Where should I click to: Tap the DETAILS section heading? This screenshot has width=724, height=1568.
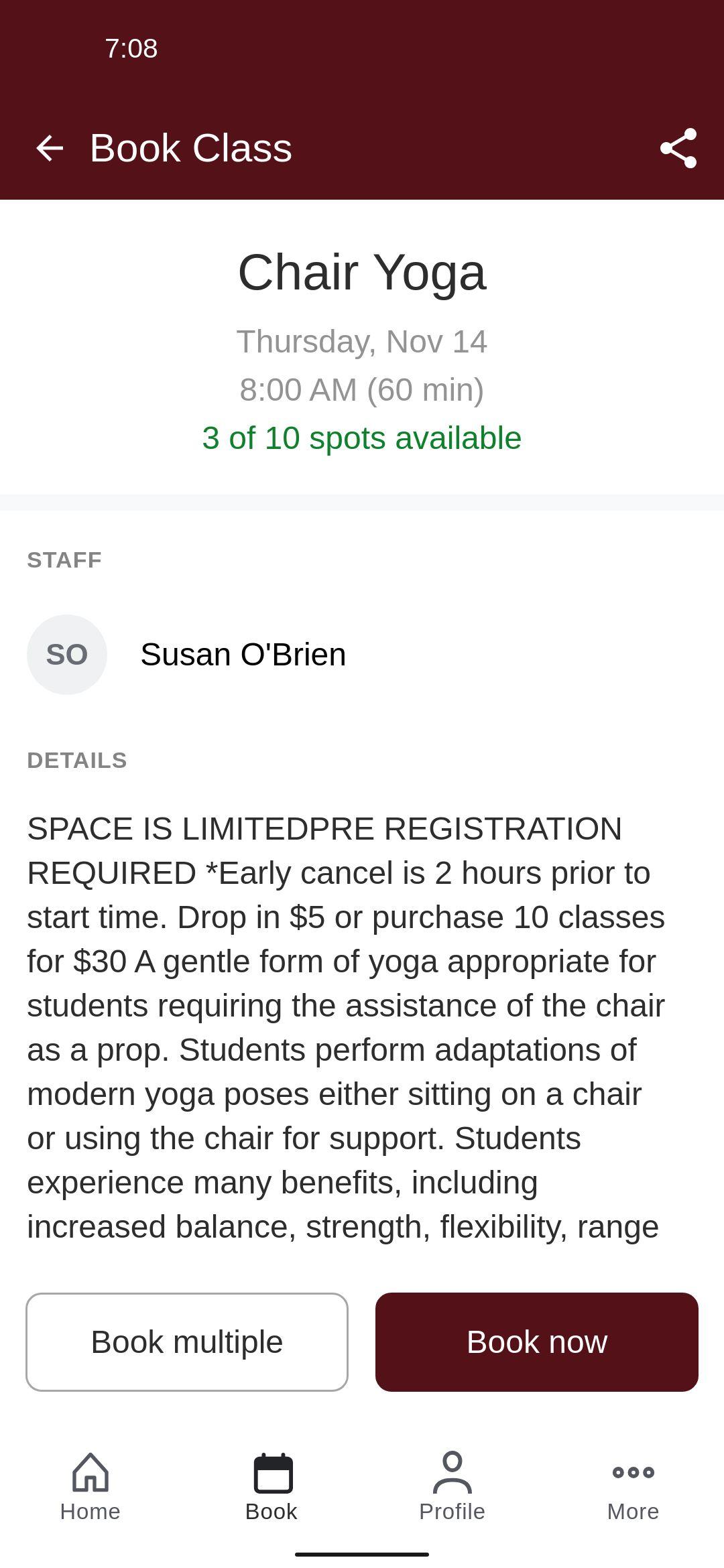pyautogui.click(x=77, y=761)
